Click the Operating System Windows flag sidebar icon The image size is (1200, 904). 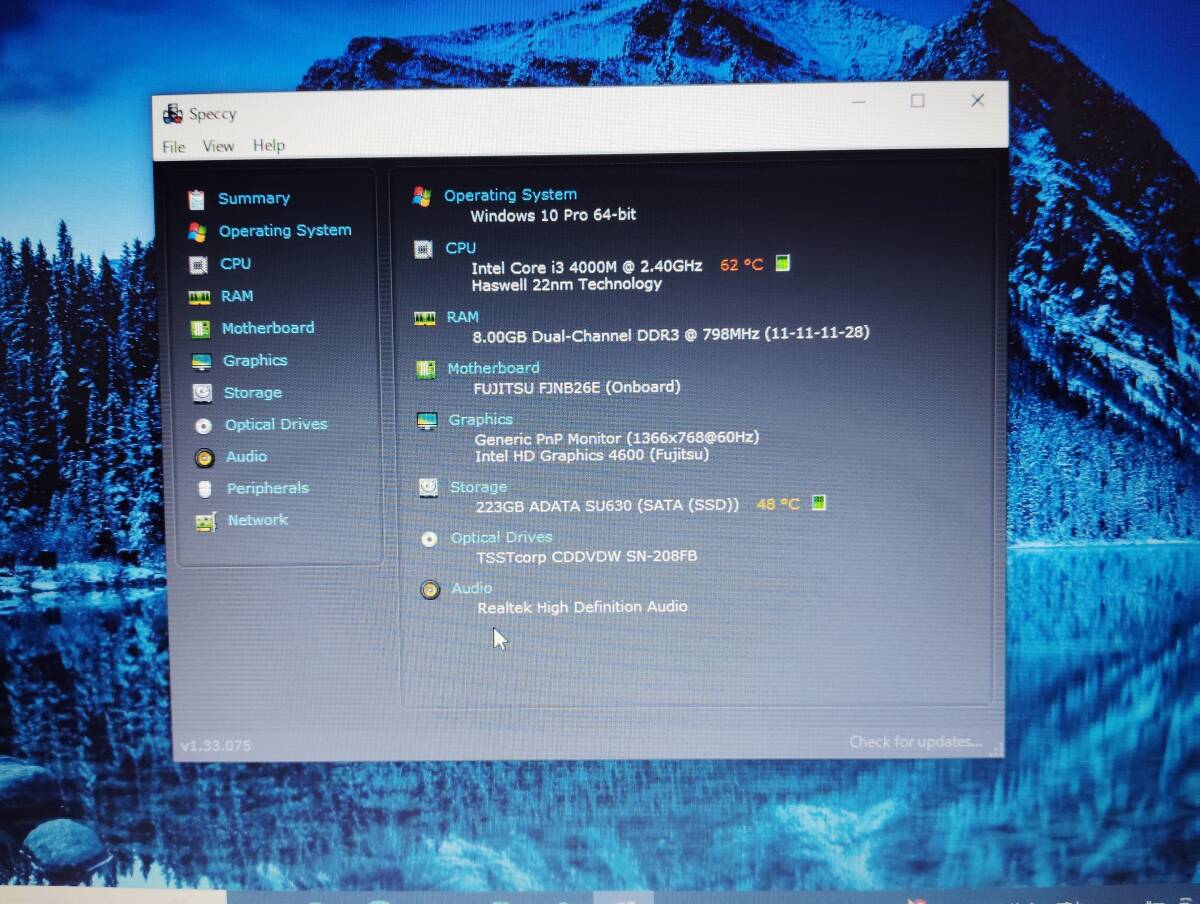coord(197,232)
